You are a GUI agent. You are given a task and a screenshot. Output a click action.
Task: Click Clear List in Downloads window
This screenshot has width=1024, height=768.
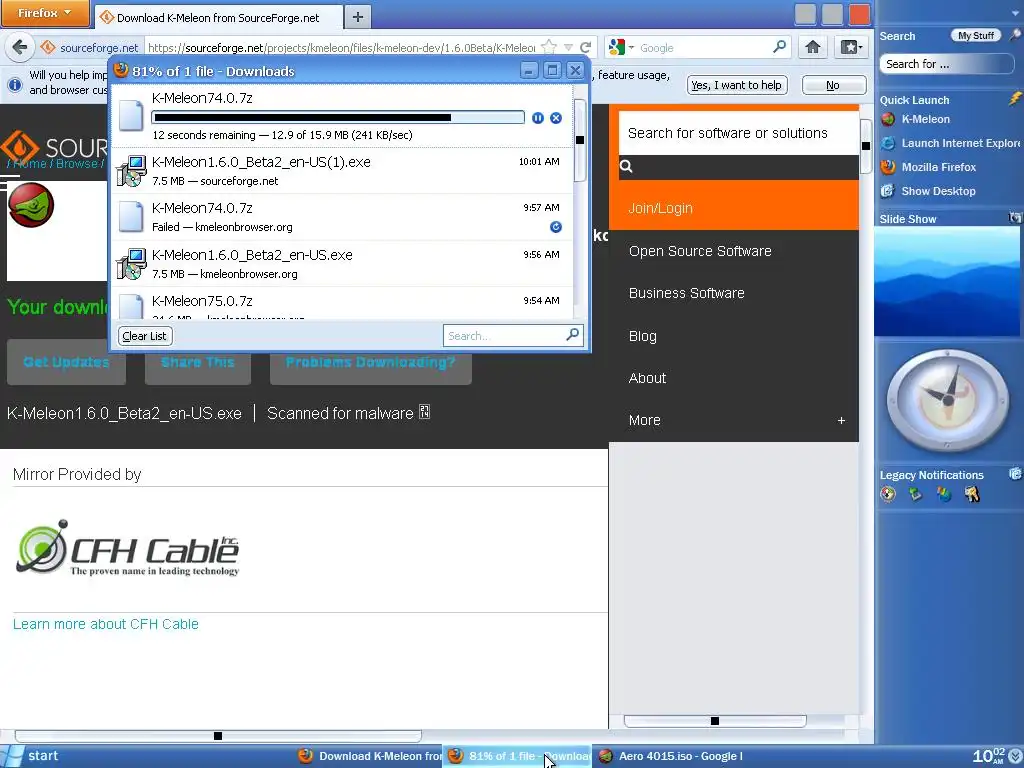tap(144, 336)
